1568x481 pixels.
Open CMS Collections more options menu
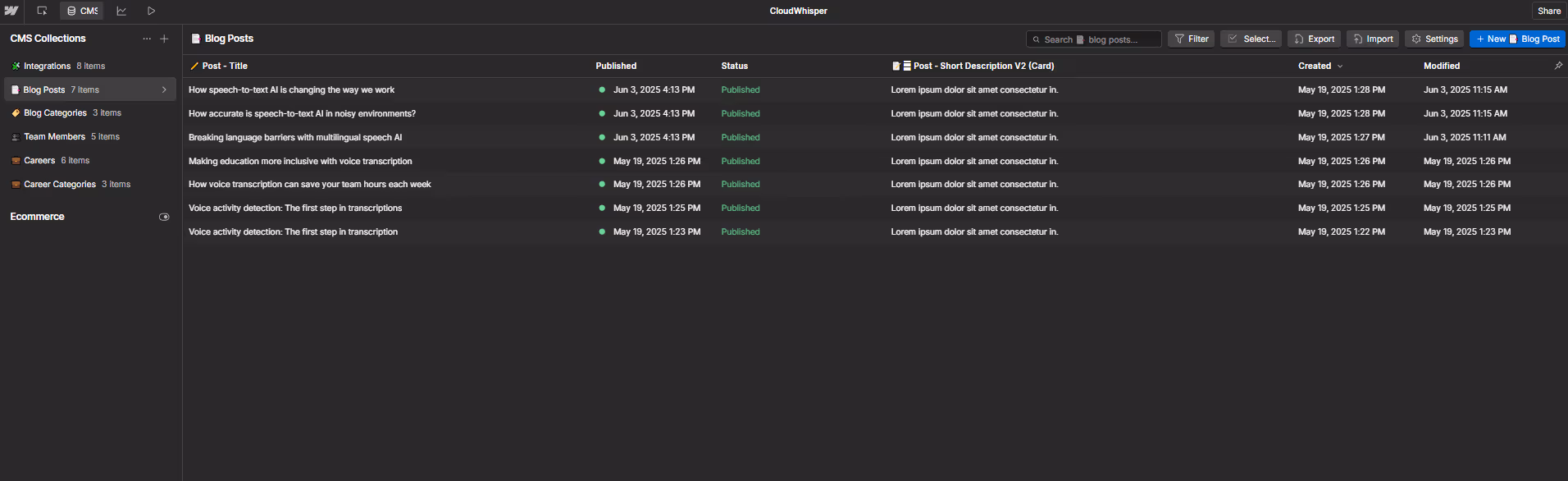(147, 39)
